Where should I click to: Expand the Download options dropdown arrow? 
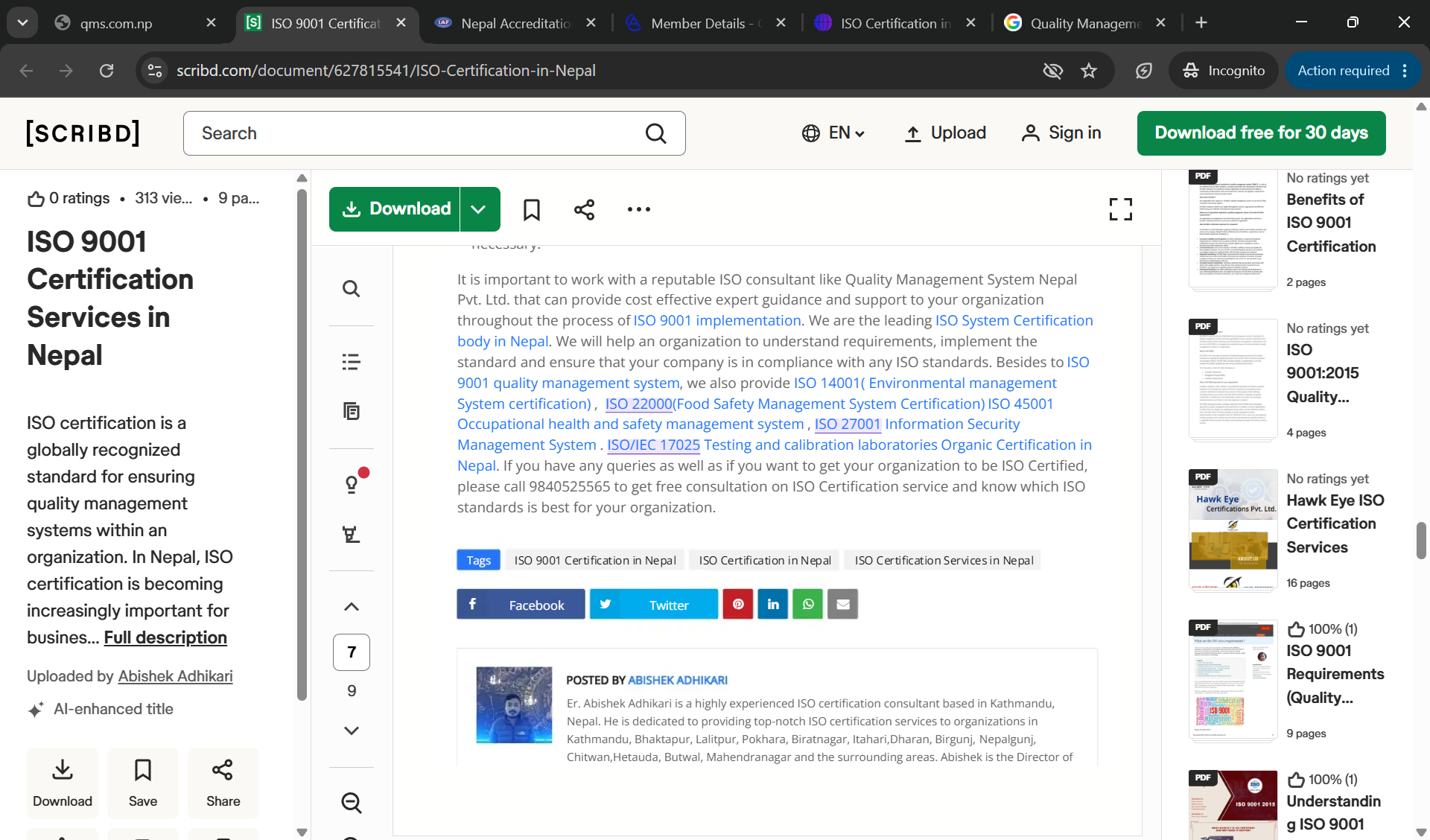(479, 209)
